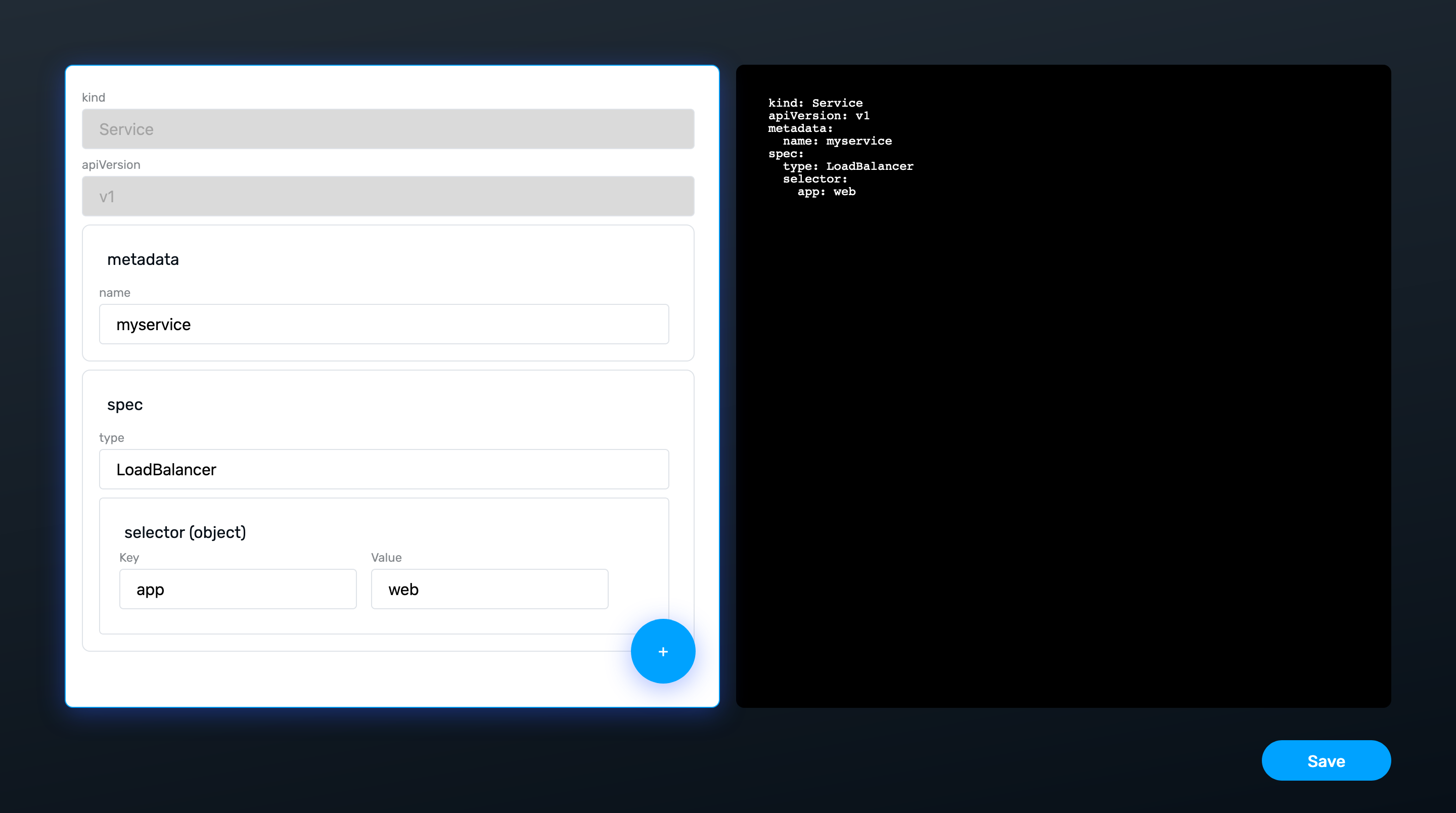Click the selector Key input app
The image size is (1456, 813).
point(238,589)
